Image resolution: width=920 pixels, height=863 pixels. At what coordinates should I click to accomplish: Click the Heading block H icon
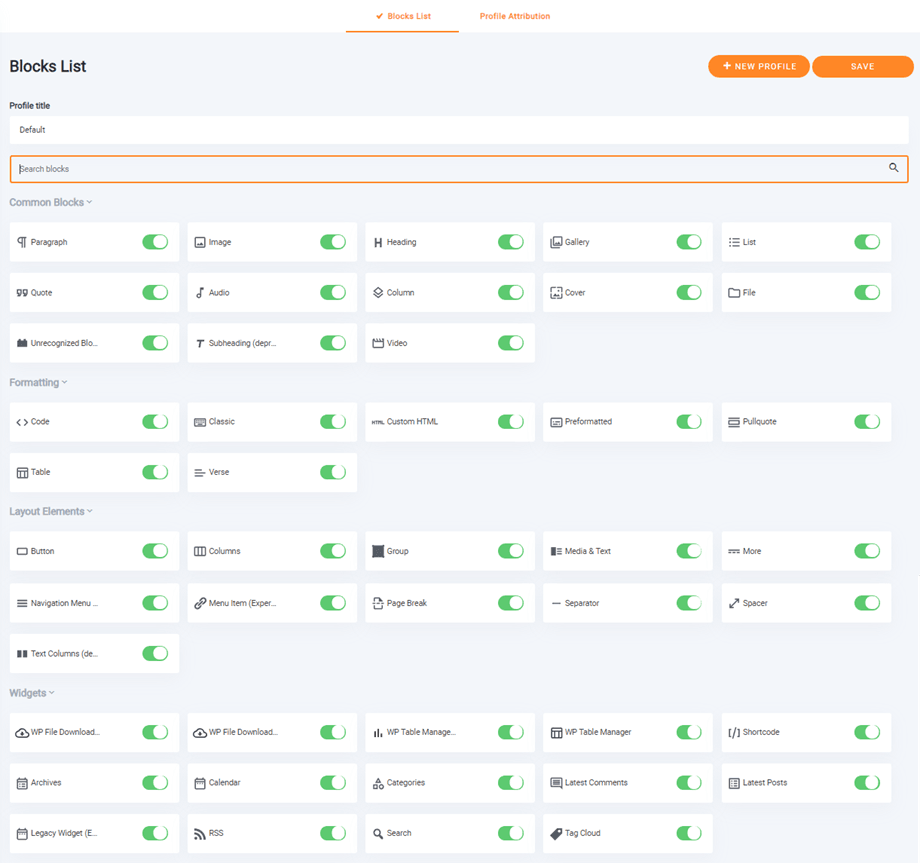click(x=378, y=242)
